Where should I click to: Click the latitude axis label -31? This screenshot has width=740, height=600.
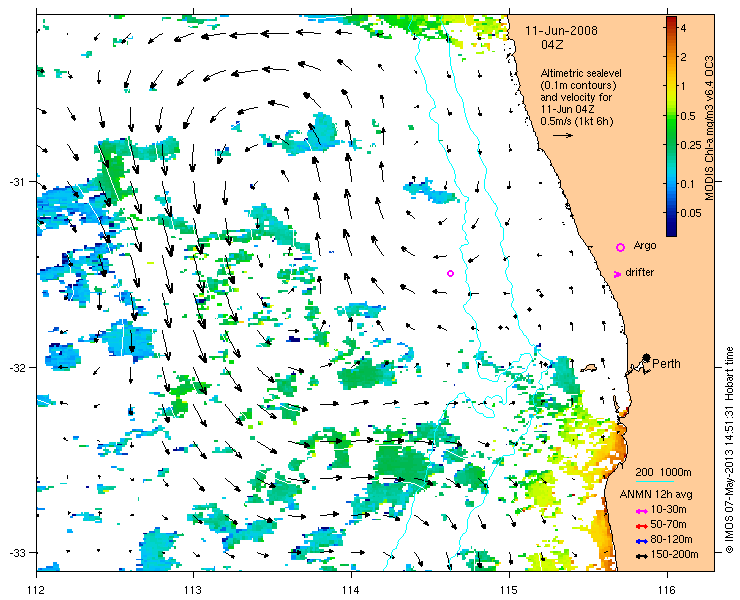tap(17, 181)
